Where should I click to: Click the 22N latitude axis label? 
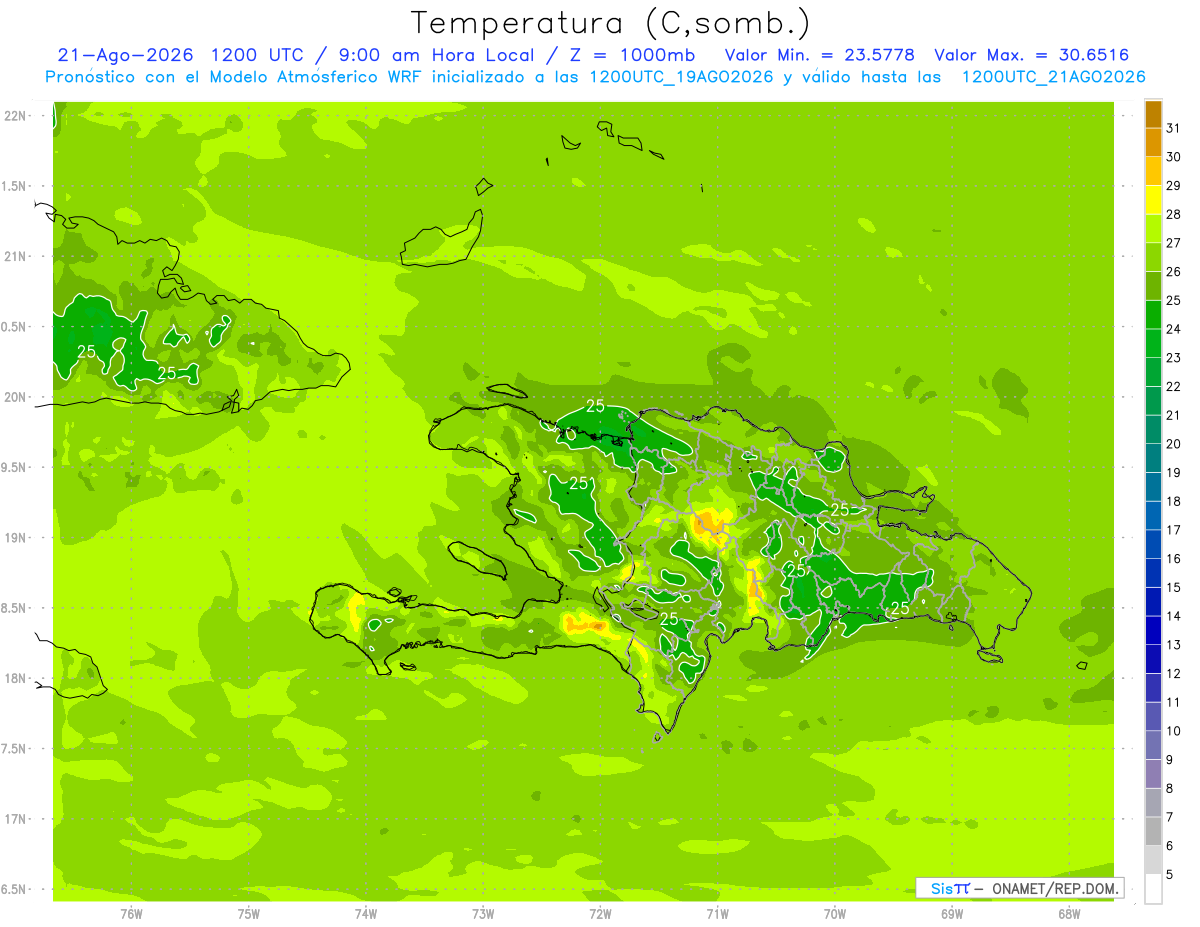pos(17,116)
